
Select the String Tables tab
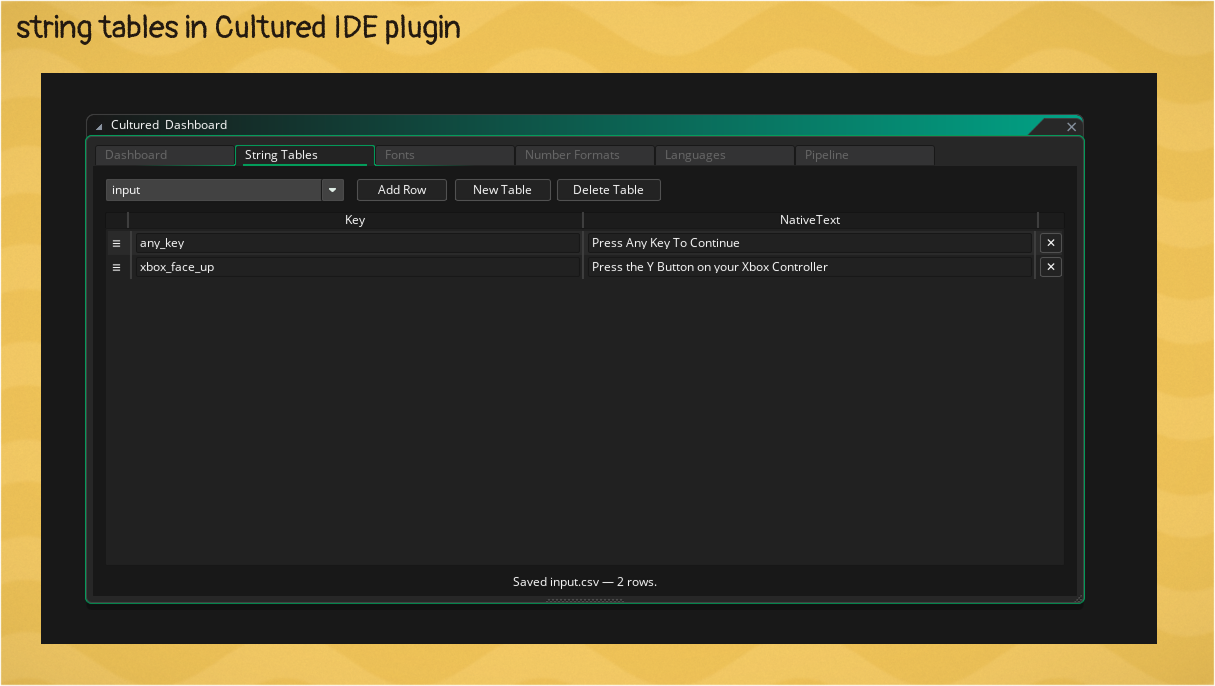(305, 155)
